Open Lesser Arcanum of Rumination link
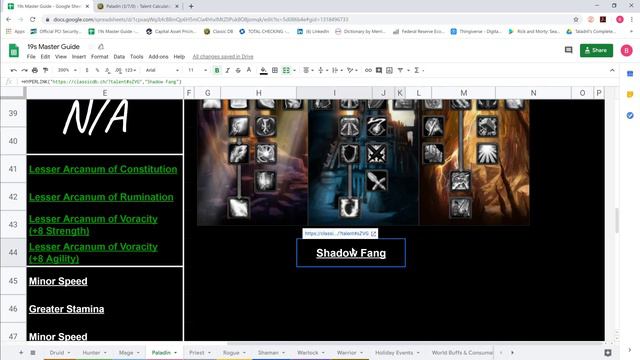 (x=101, y=197)
